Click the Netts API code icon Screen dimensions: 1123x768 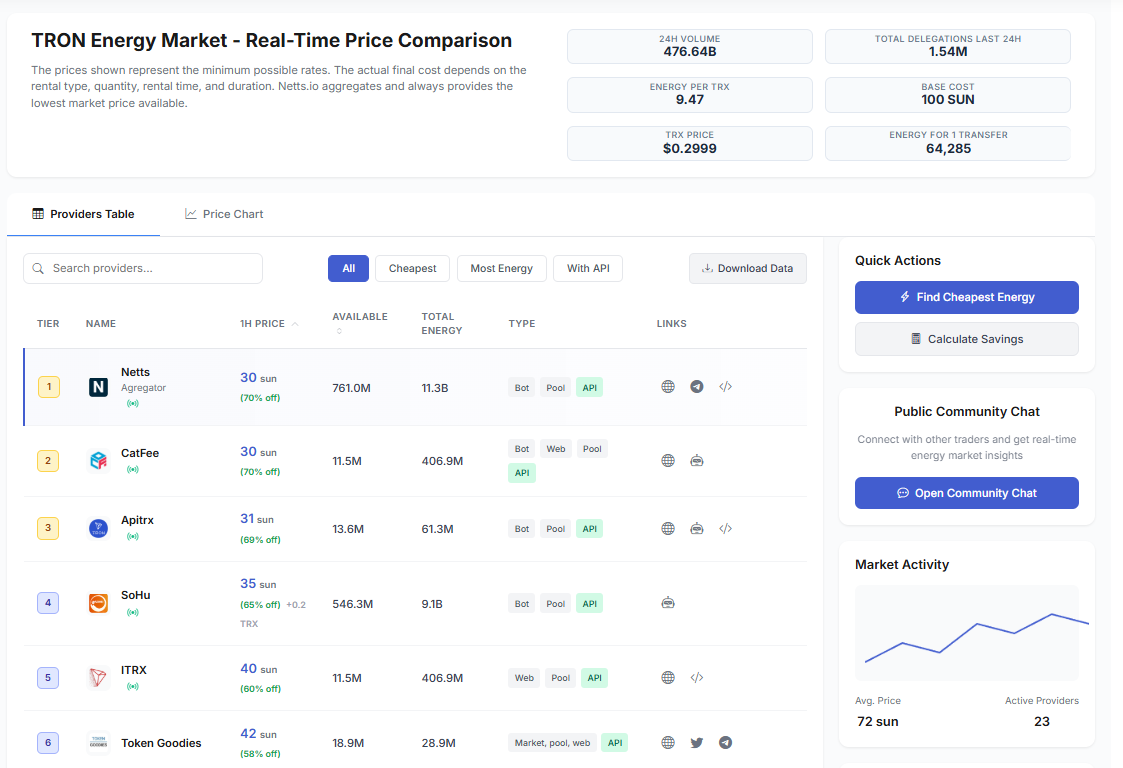click(x=726, y=387)
